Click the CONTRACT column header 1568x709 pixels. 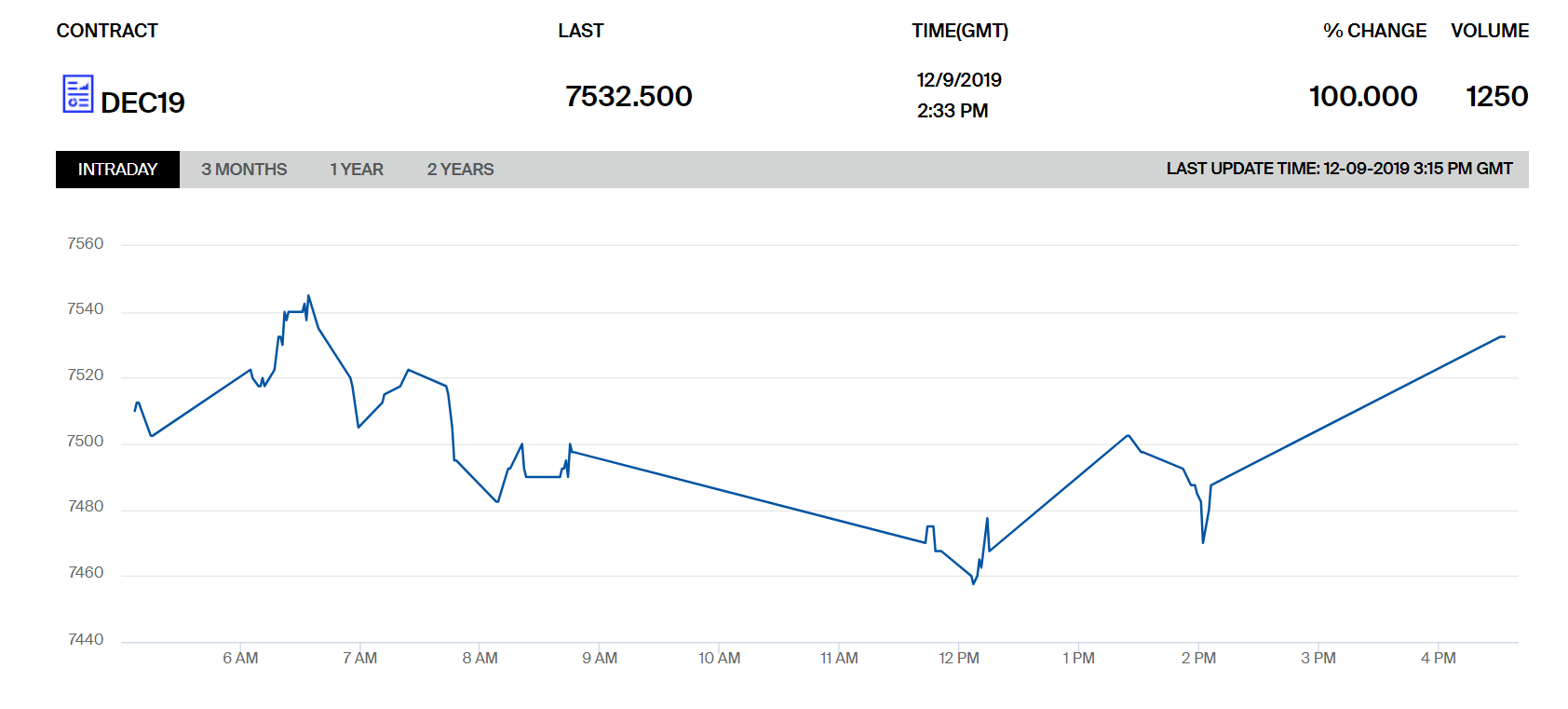(107, 31)
